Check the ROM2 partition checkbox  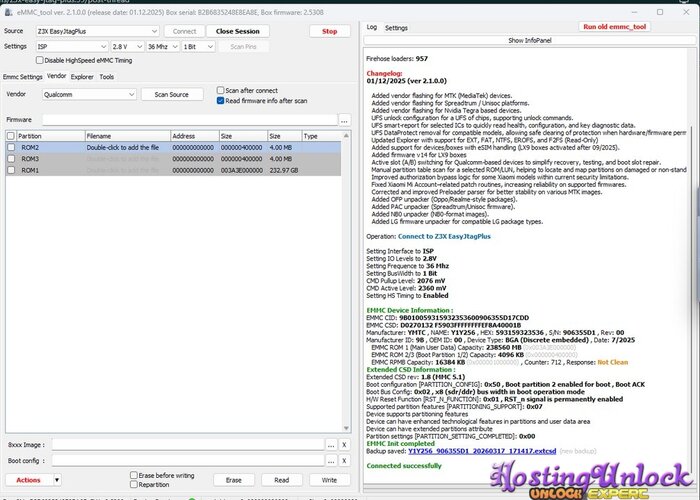point(11,147)
